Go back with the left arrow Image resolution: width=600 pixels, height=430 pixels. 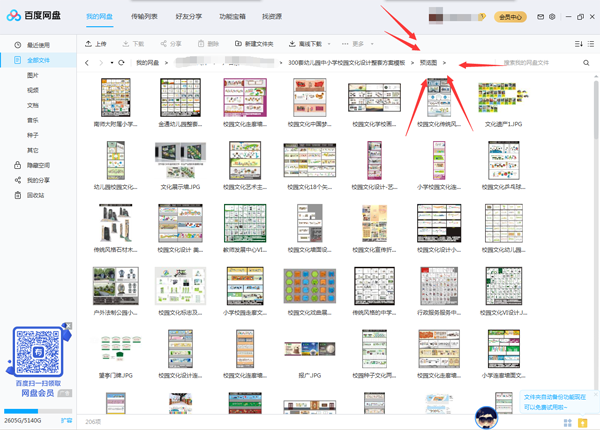pyautogui.click(x=87, y=63)
